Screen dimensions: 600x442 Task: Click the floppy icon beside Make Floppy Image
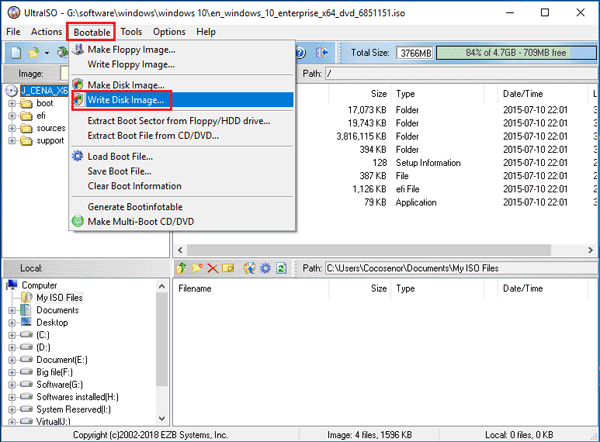78,49
